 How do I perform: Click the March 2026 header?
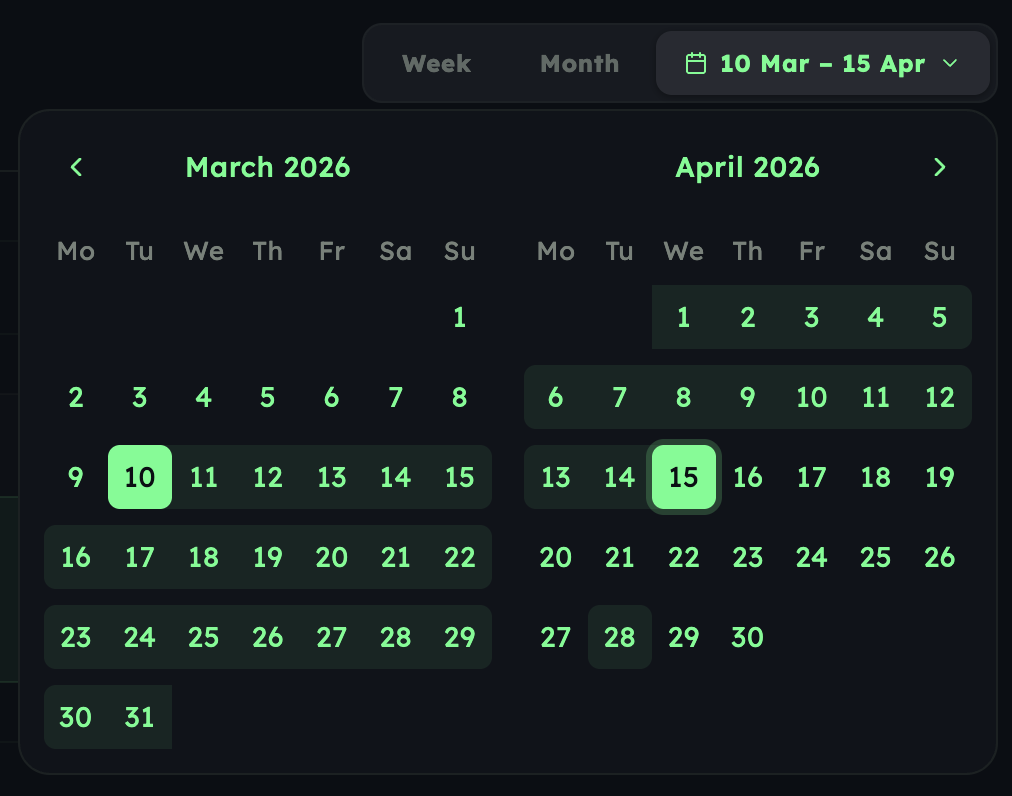267,167
